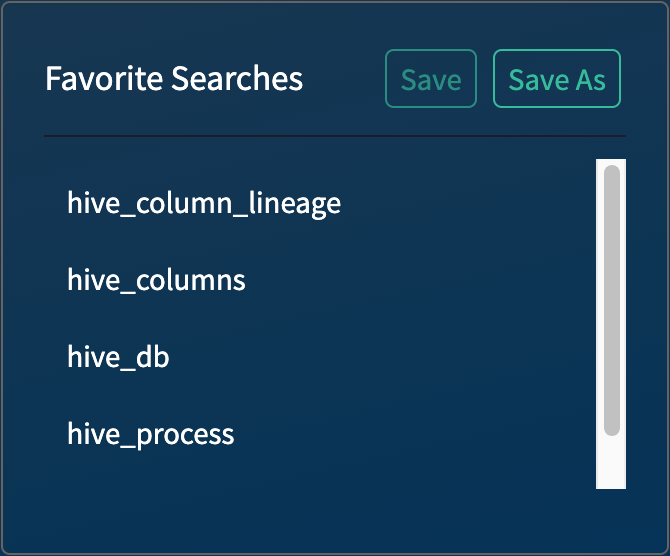Open the hive_db favorite search
This screenshot has width=670, height=556.
coord(118,356)
